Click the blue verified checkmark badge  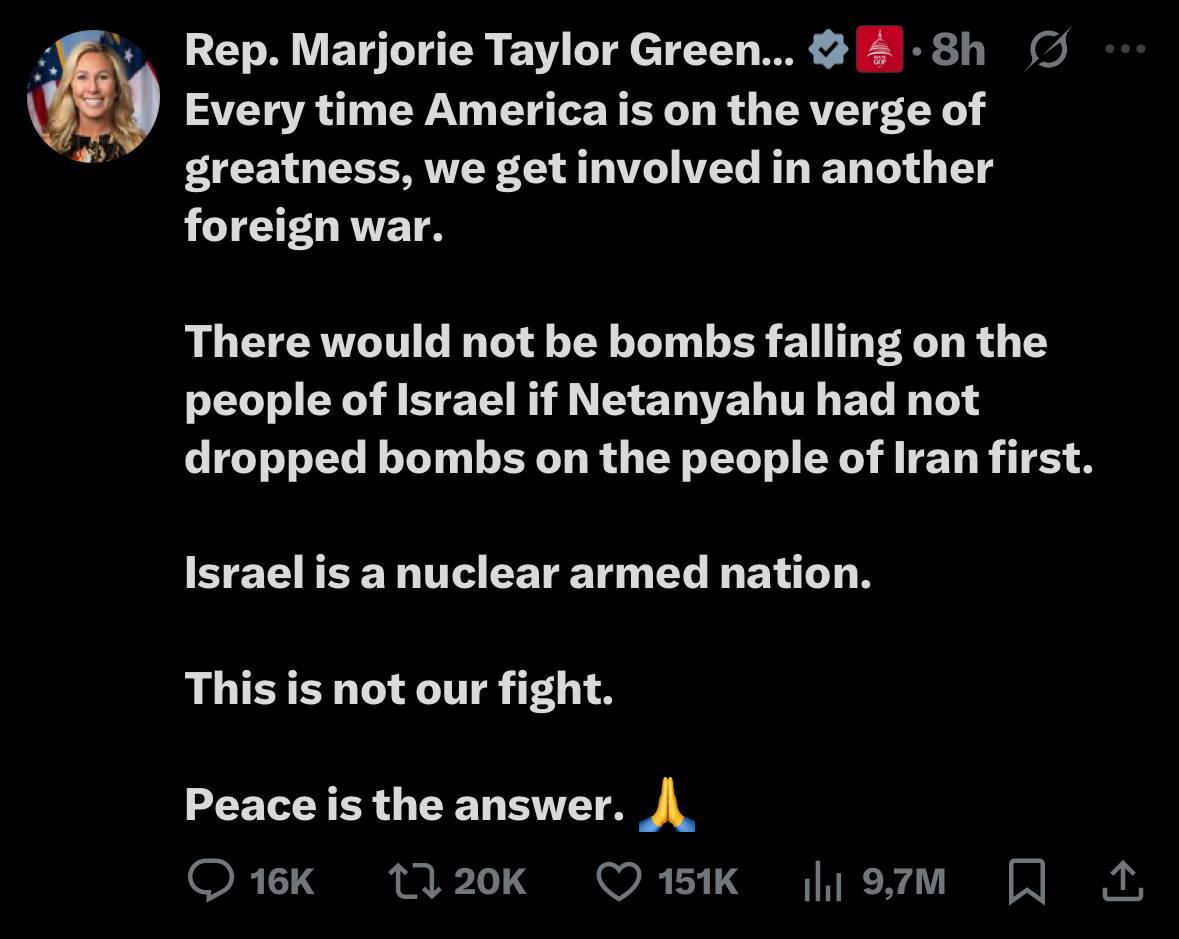coord(828,50)
